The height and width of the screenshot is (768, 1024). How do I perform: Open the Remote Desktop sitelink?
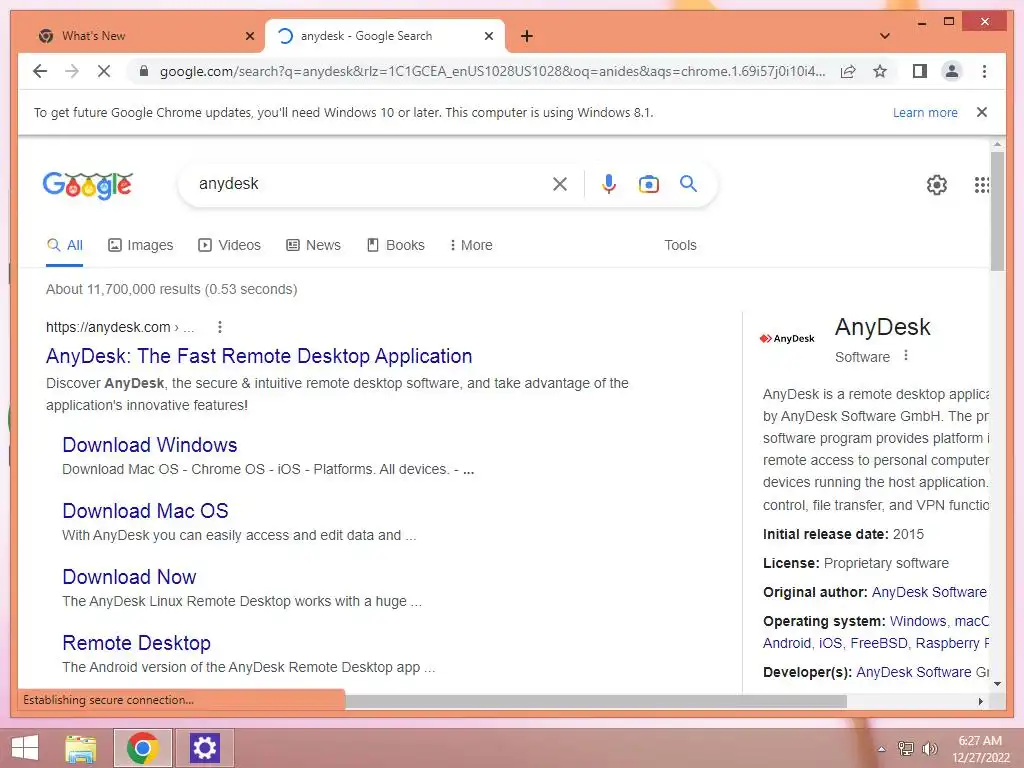coord(136,643)
